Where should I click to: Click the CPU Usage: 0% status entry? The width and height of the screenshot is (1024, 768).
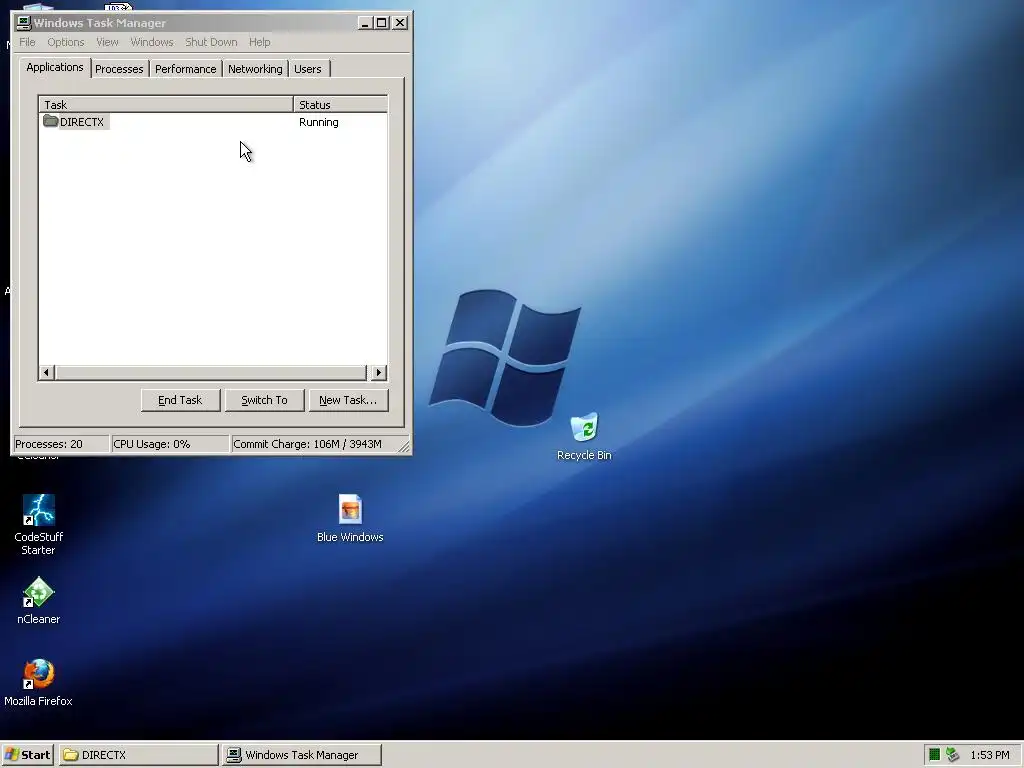[170, 444]
